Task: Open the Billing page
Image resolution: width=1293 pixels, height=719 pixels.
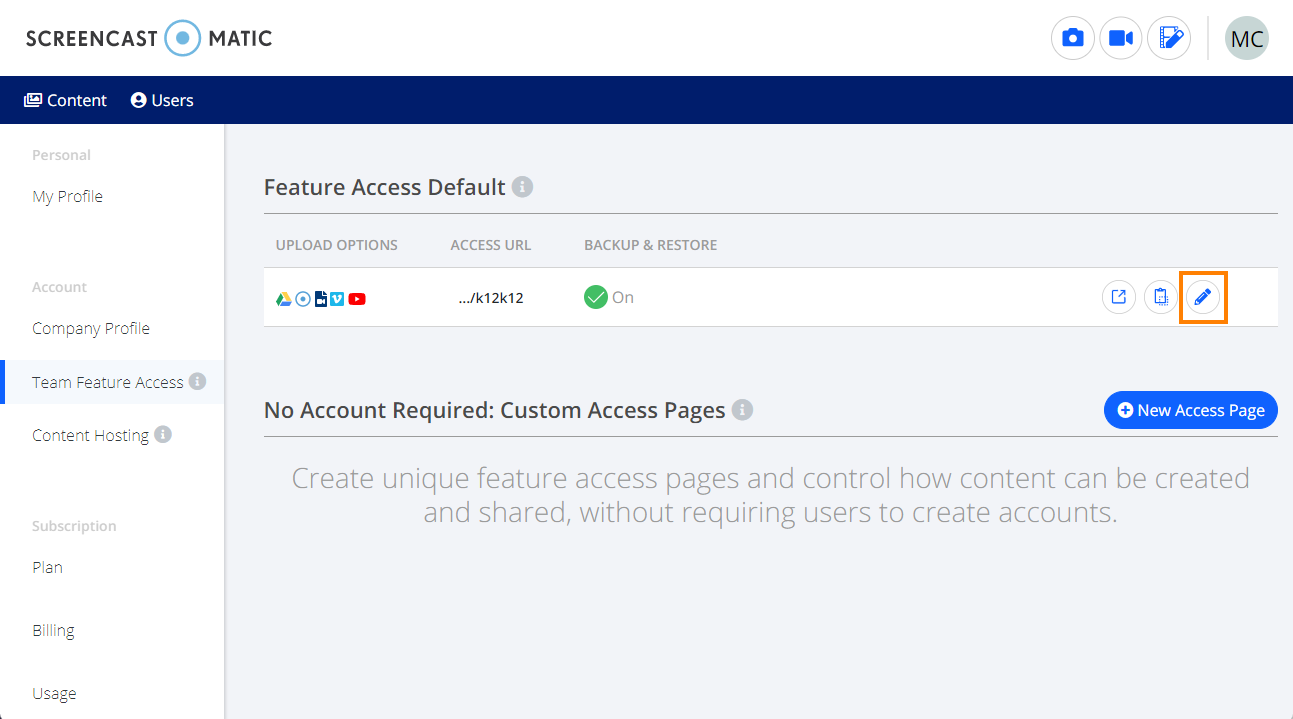Action: pyautogui.click(x=53, y=630)
